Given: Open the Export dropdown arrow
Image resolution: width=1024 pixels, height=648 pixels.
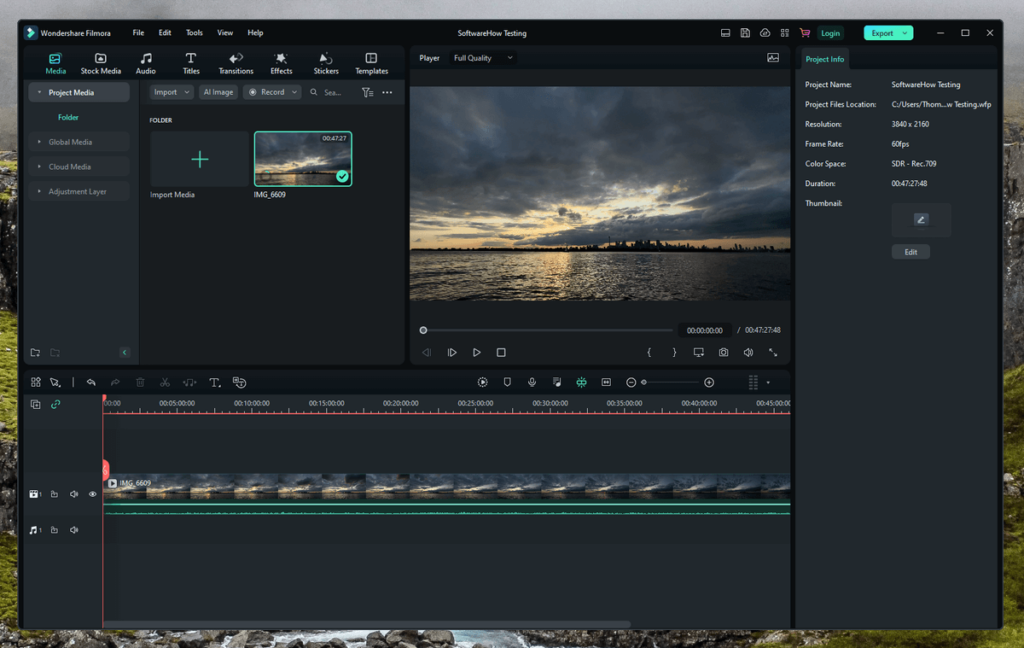Looking at the screenshot, I should point(905,33).
